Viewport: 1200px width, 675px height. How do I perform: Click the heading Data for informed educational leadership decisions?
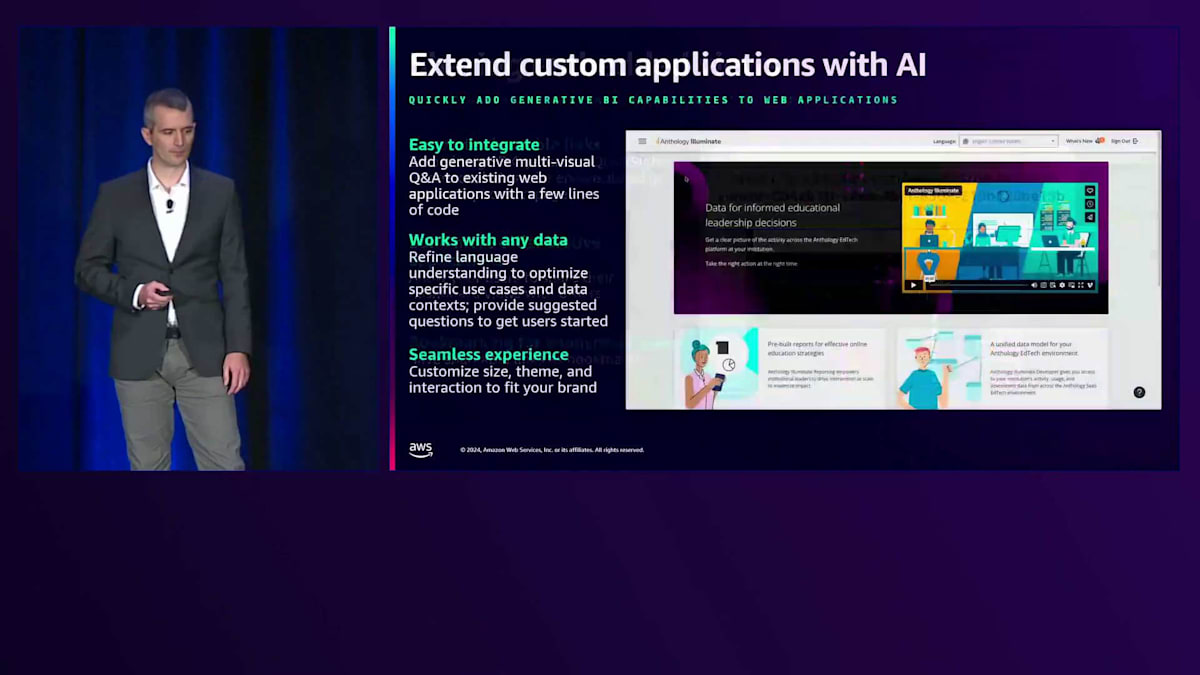click(772, 215)
